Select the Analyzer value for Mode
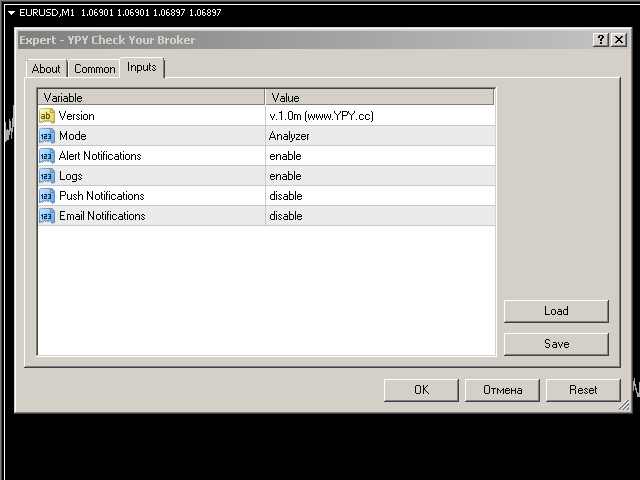Viewport: 640px width, 480px height. pos(289,136)
